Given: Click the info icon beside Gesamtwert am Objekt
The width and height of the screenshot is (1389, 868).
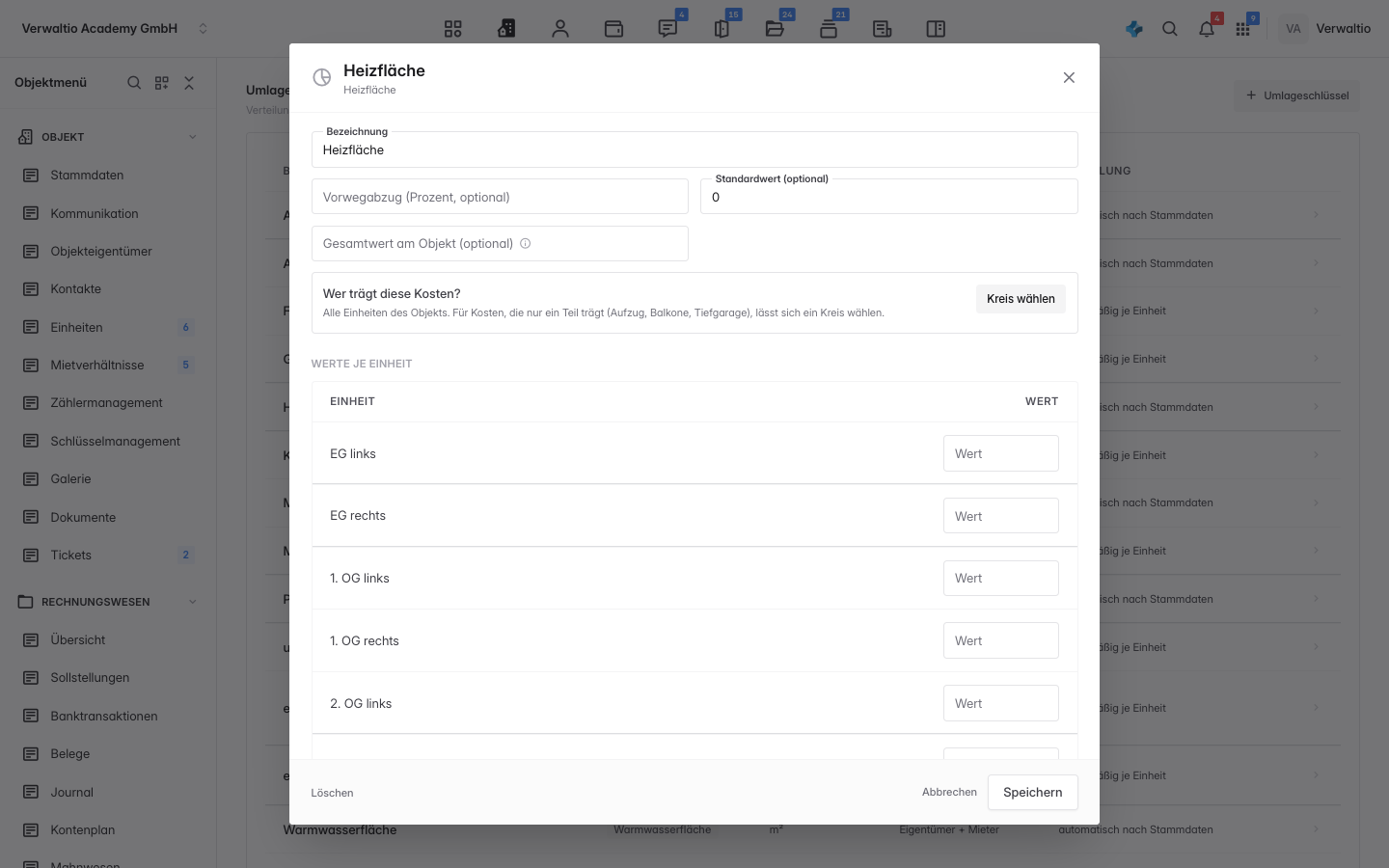Looking at the screenshot, I should pyautogui.click(x=526, y=244).
